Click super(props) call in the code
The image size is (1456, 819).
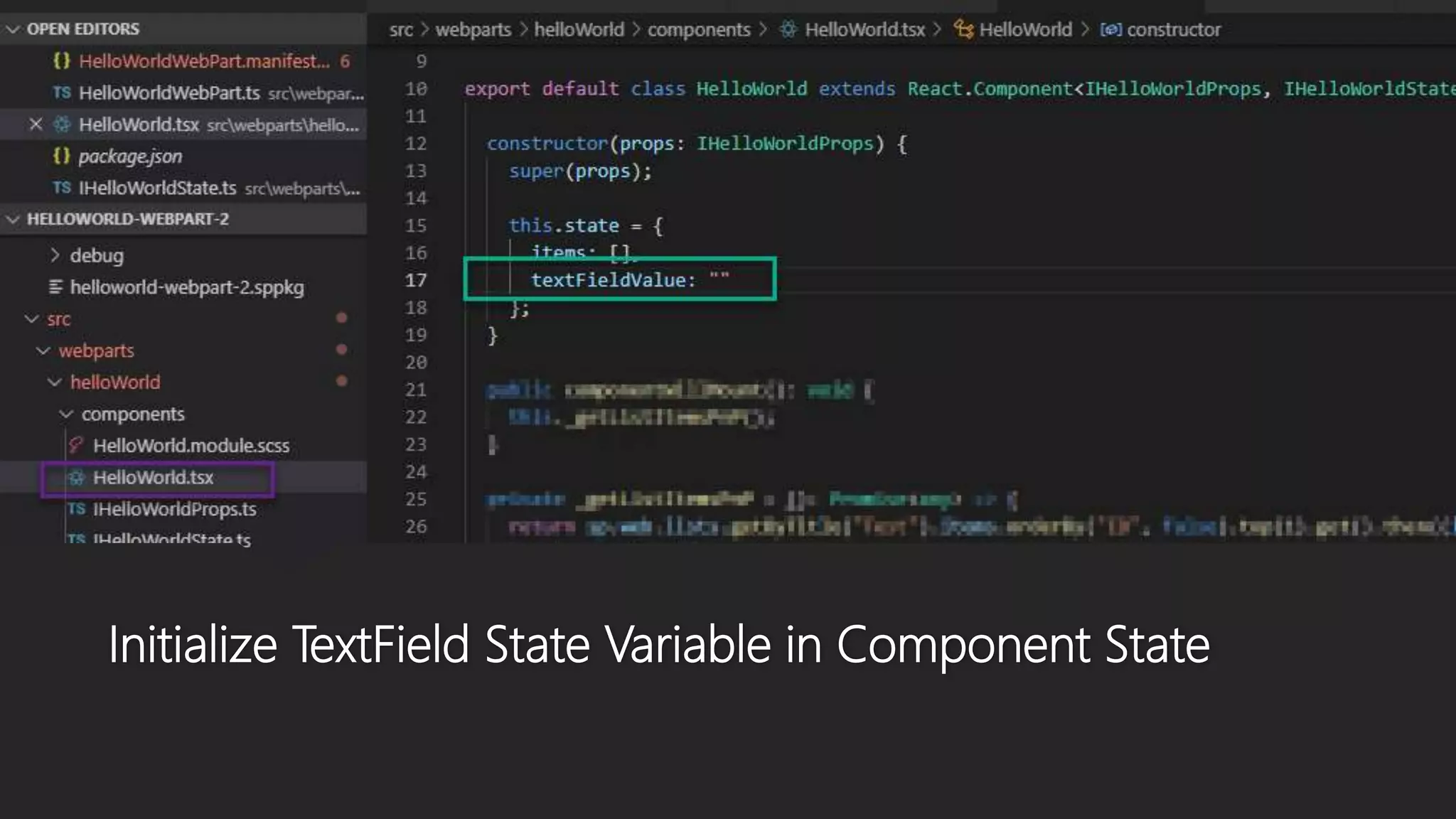click(x=580, y=171)
